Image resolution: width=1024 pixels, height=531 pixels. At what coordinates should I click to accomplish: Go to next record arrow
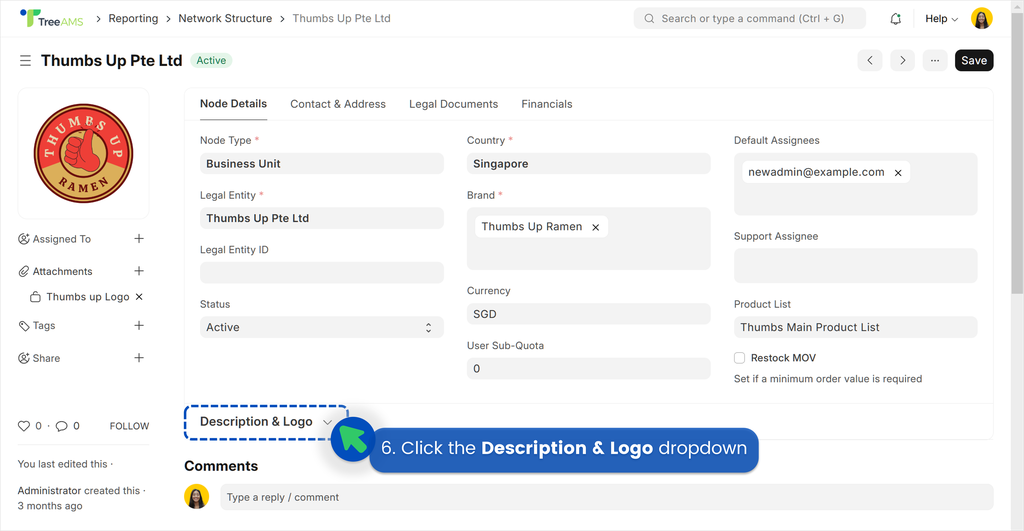903,60
